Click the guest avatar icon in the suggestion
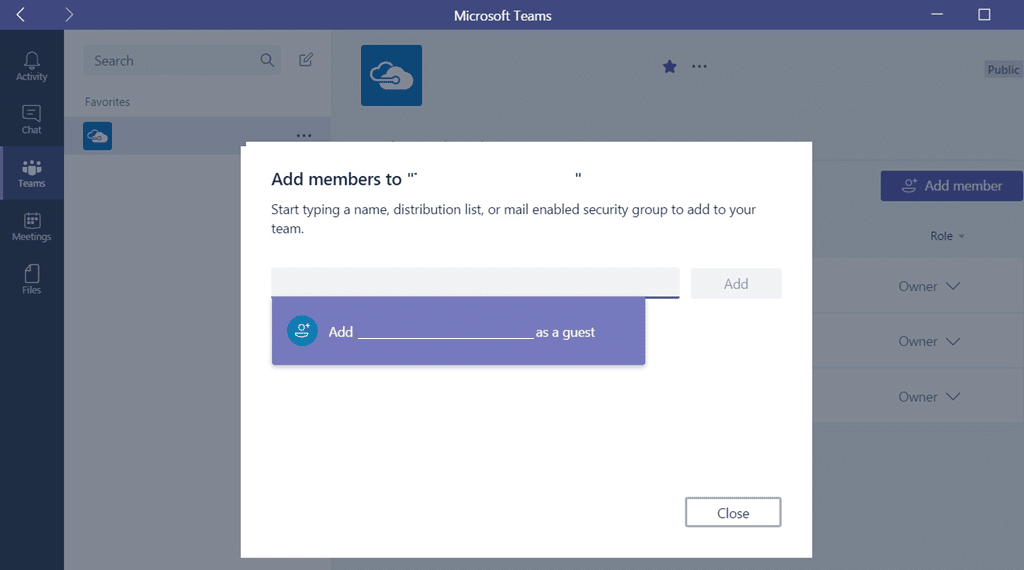 [x=302, y=331]
